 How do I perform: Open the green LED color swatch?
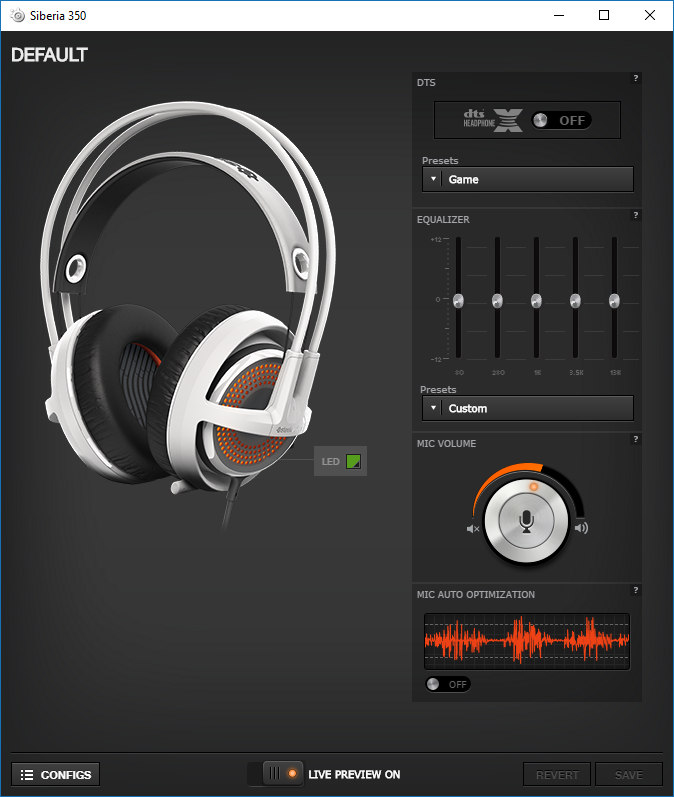353,462
